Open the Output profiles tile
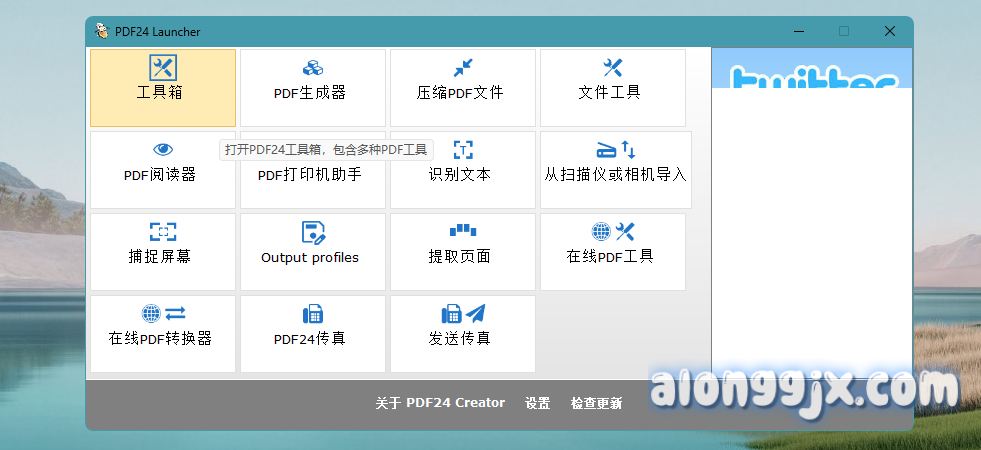Viewport: 981px width, 450px height. [x=313, y=252]
